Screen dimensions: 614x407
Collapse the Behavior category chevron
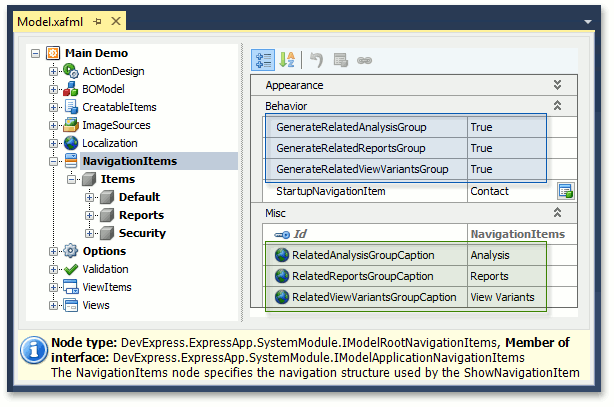(557, 105)
